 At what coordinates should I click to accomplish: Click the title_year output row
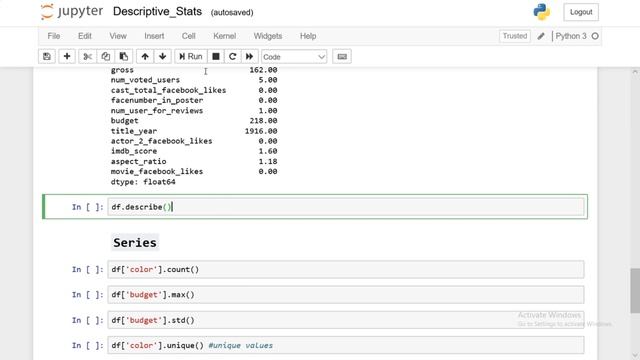tap(194, 131)
